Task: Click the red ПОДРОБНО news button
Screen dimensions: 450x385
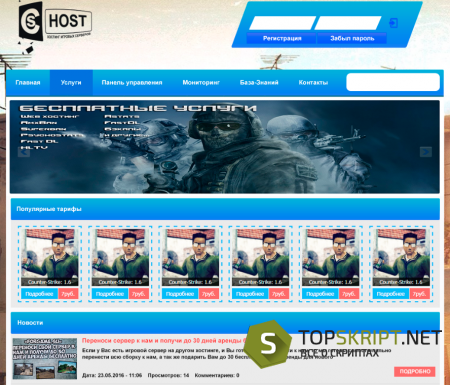Action: coord(415,371)
